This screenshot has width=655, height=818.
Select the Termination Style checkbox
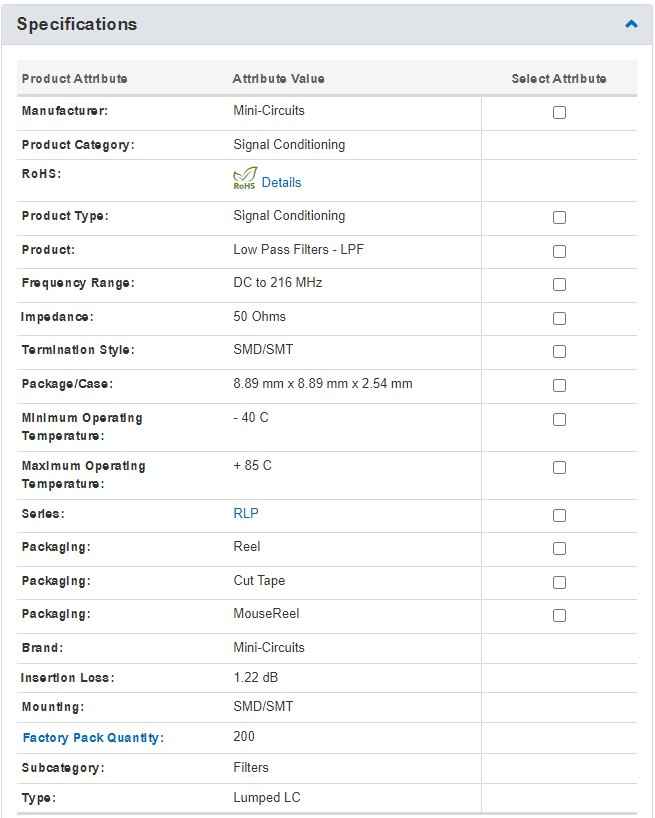coord(559,352)
